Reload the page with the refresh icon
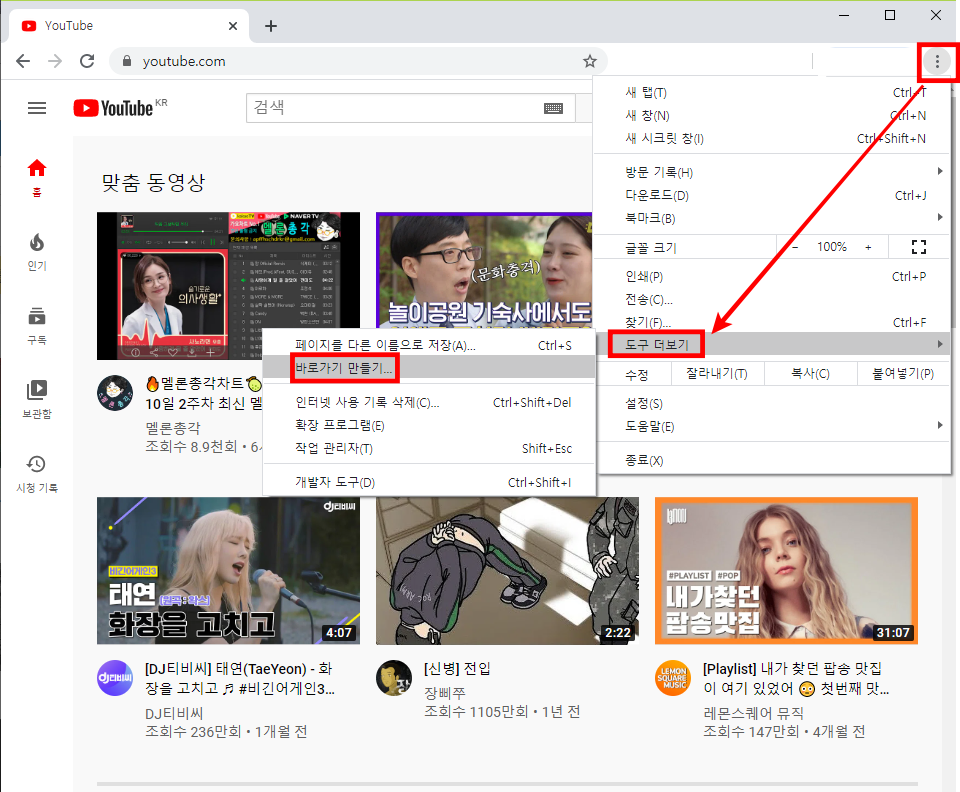 88,61
